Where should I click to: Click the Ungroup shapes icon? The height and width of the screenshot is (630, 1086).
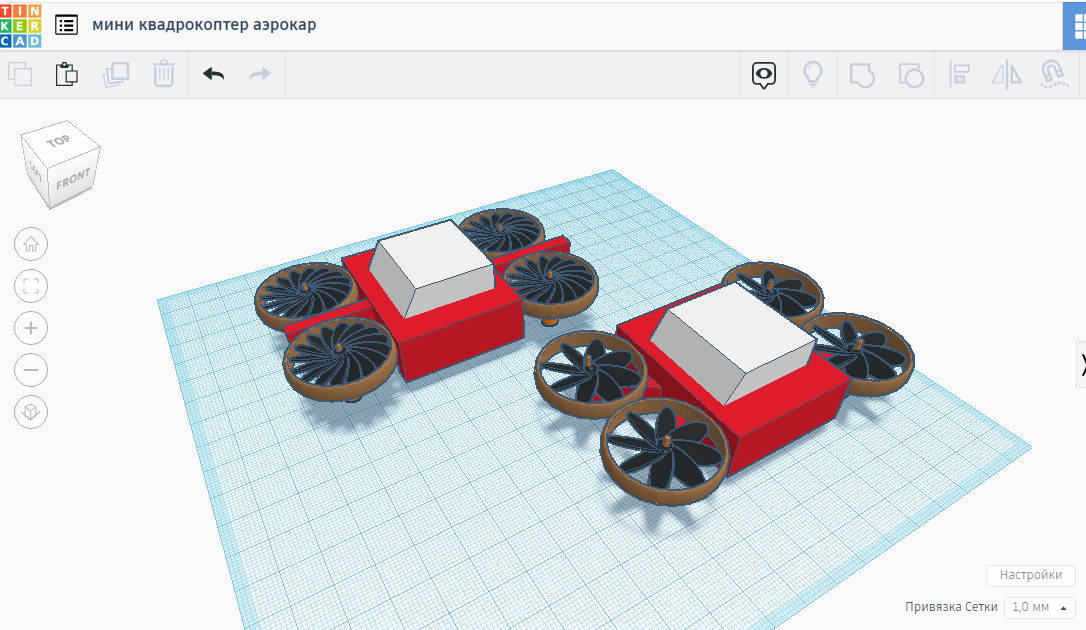coord(911,75)
